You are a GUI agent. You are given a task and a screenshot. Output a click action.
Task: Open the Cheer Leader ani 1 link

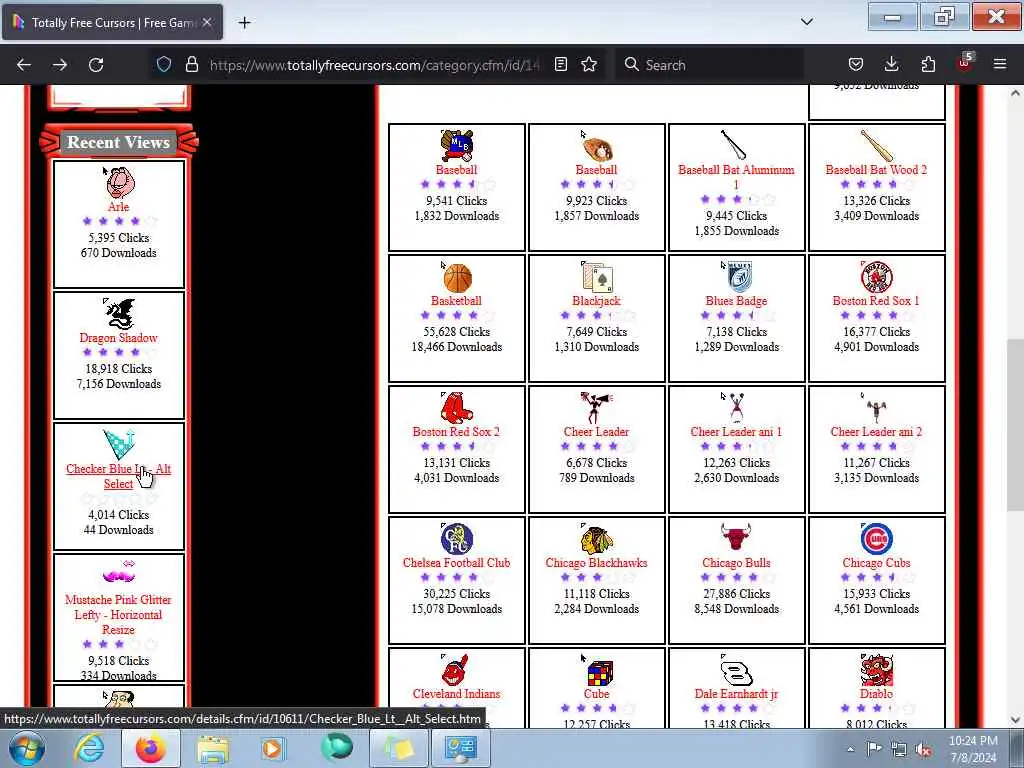737,432
